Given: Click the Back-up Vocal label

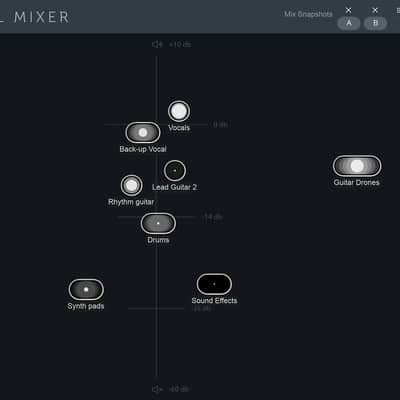Looking at the screenshot, I should [143, 149].
